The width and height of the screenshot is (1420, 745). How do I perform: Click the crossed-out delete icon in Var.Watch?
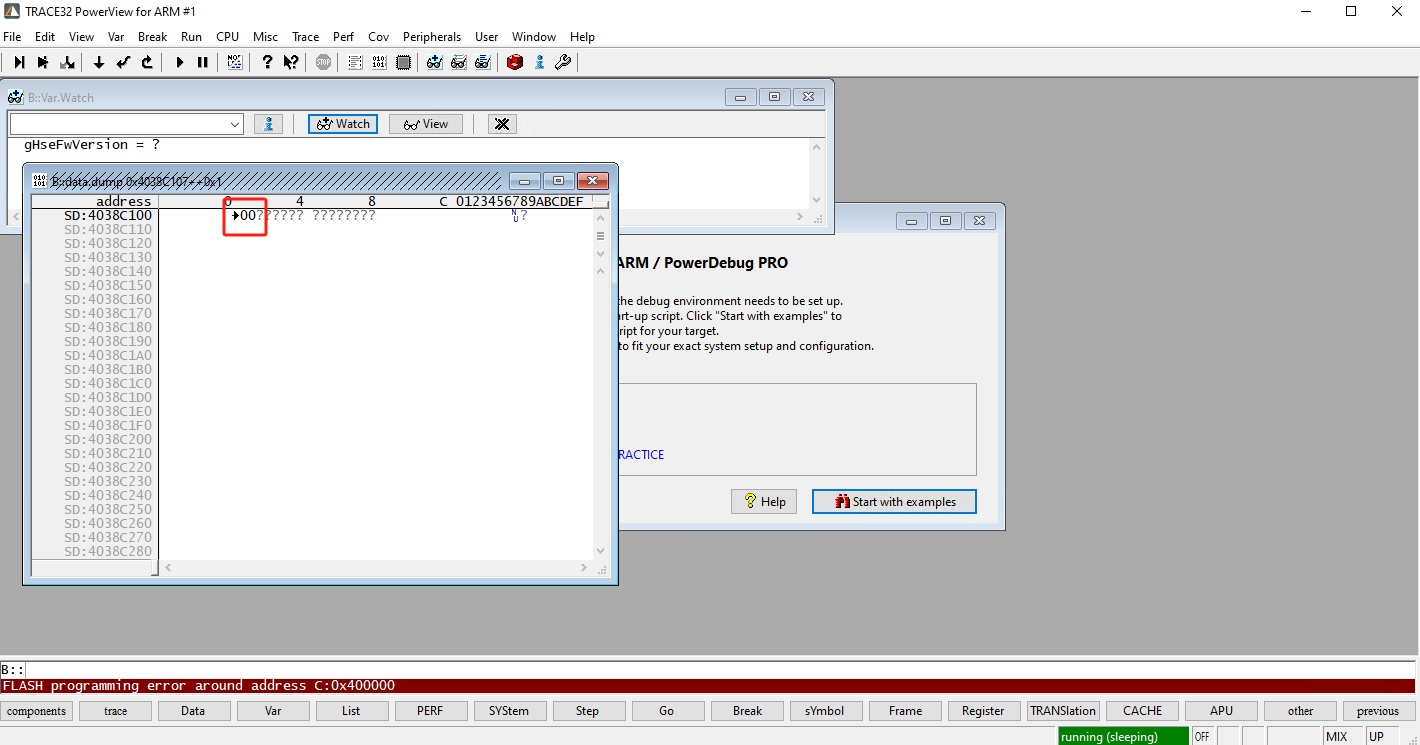click(502, 124)
